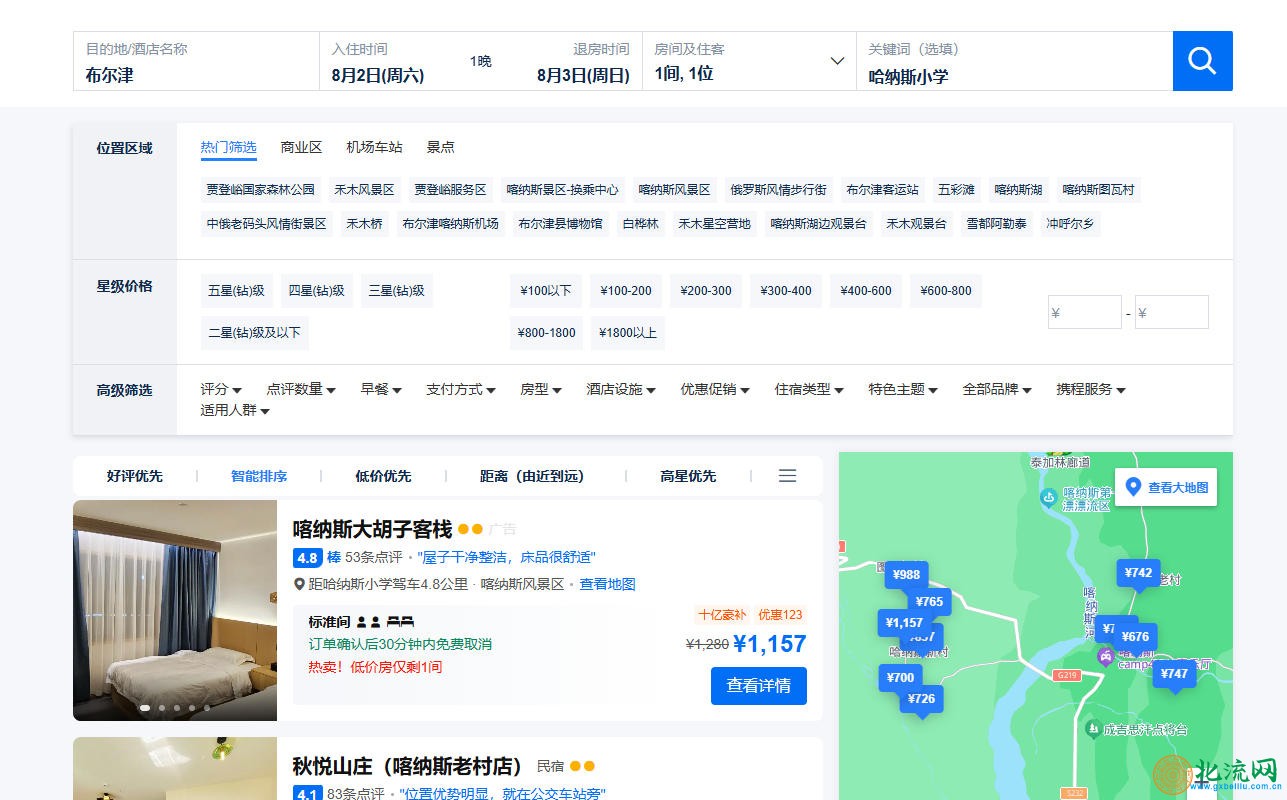The width and height of the screenshot is (1287, 800).
Task: Click the blue search magnifier button
Action: pyautogui.click(x=1202, y=61)
